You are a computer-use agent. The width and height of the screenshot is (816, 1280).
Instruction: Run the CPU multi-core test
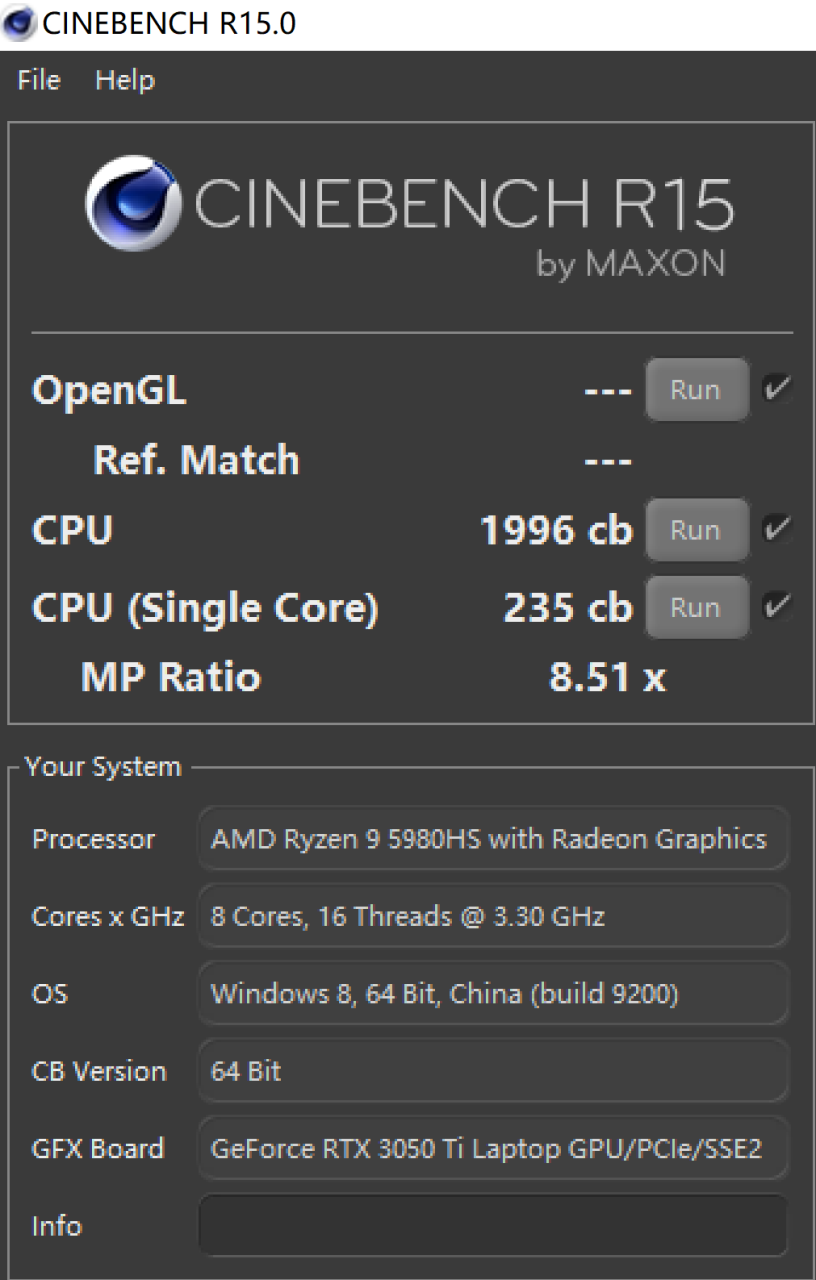[696, 530]
